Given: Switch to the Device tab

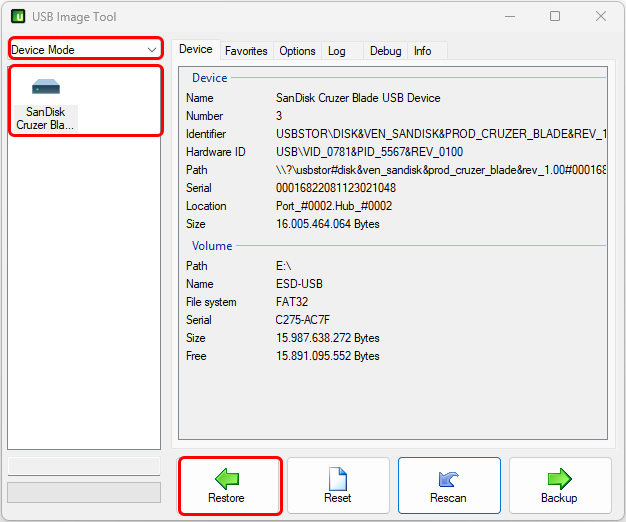Looking at the screenshot, I should click(x=196, y=49).
